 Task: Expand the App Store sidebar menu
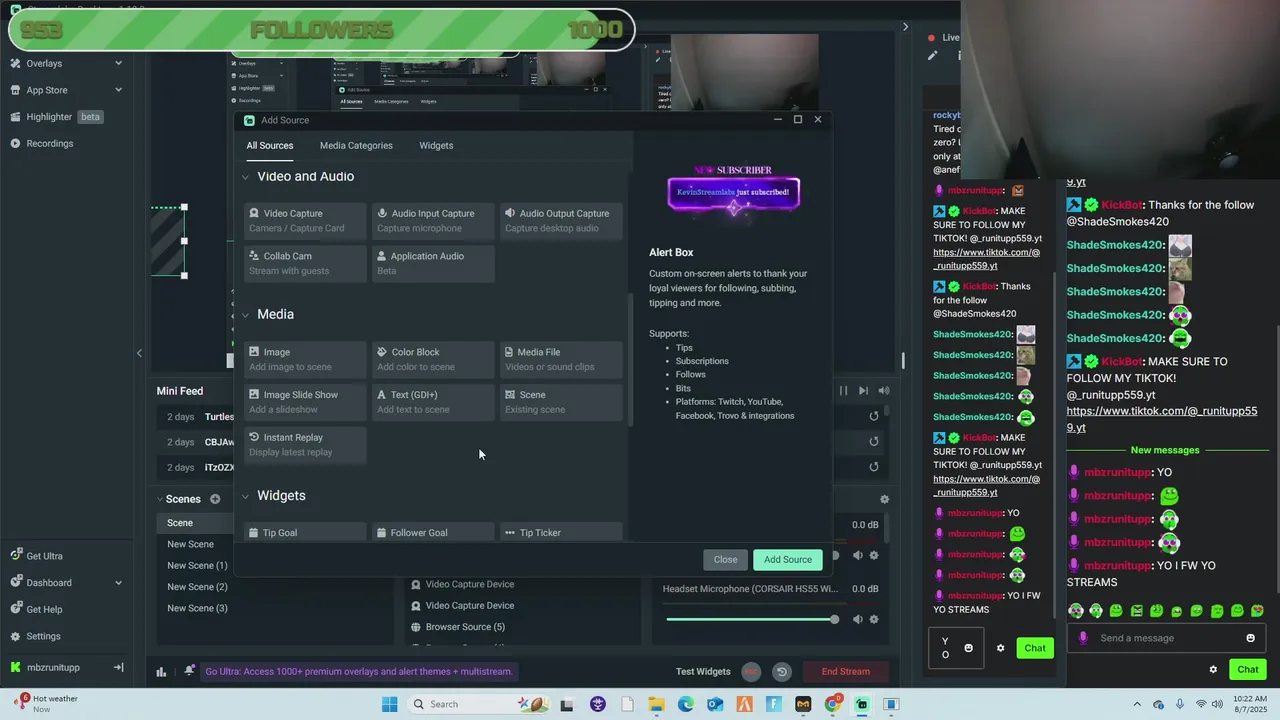pyautogui.click(x=118, y=90)
